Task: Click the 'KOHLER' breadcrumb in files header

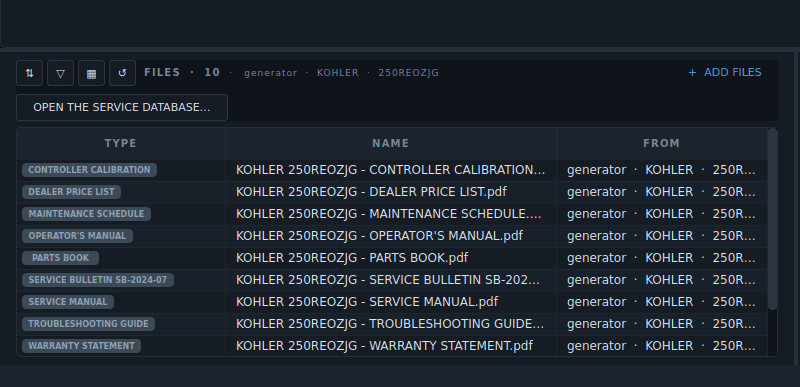Action: [338, 73]
